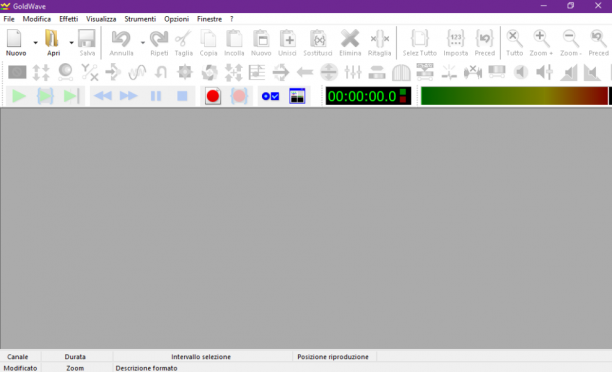Click the green-to-red level meter bar
Screen dimensions: 612x372
[514, 96]
